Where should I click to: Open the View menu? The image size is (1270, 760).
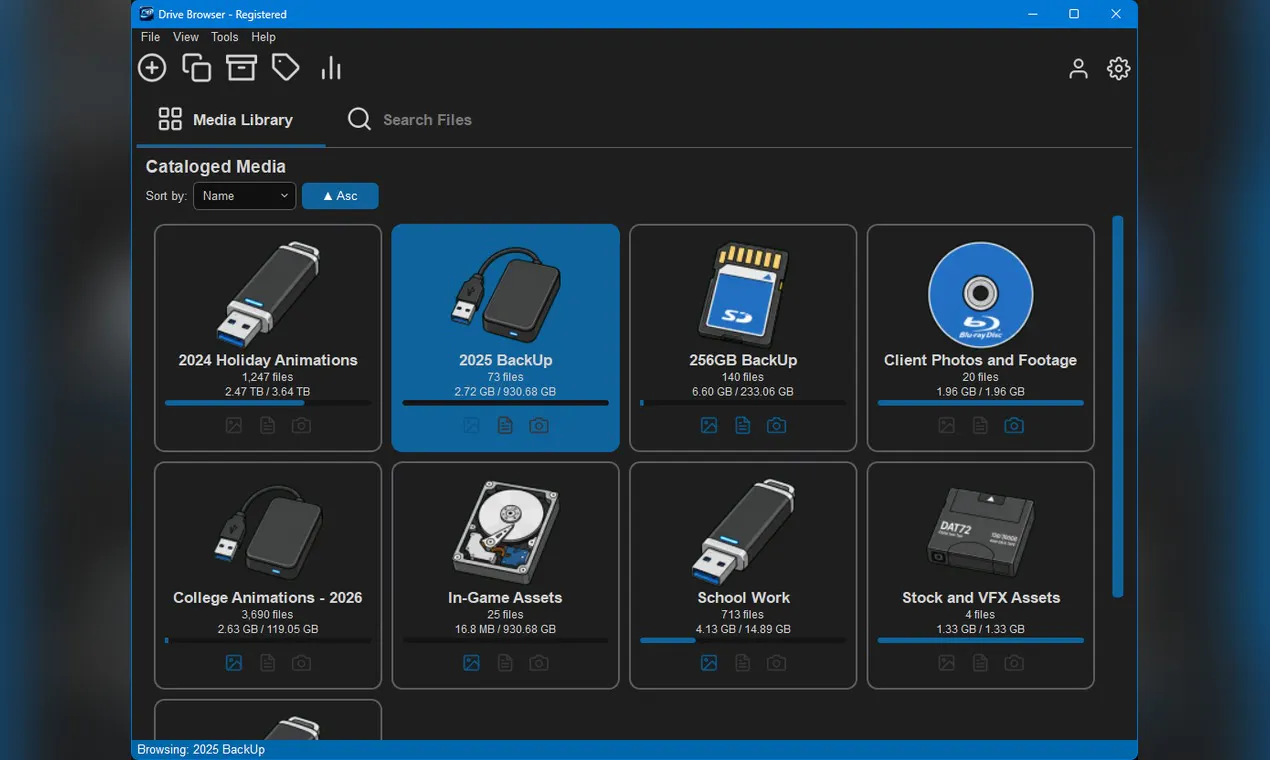pyautogui.click(x=186, y=37)
